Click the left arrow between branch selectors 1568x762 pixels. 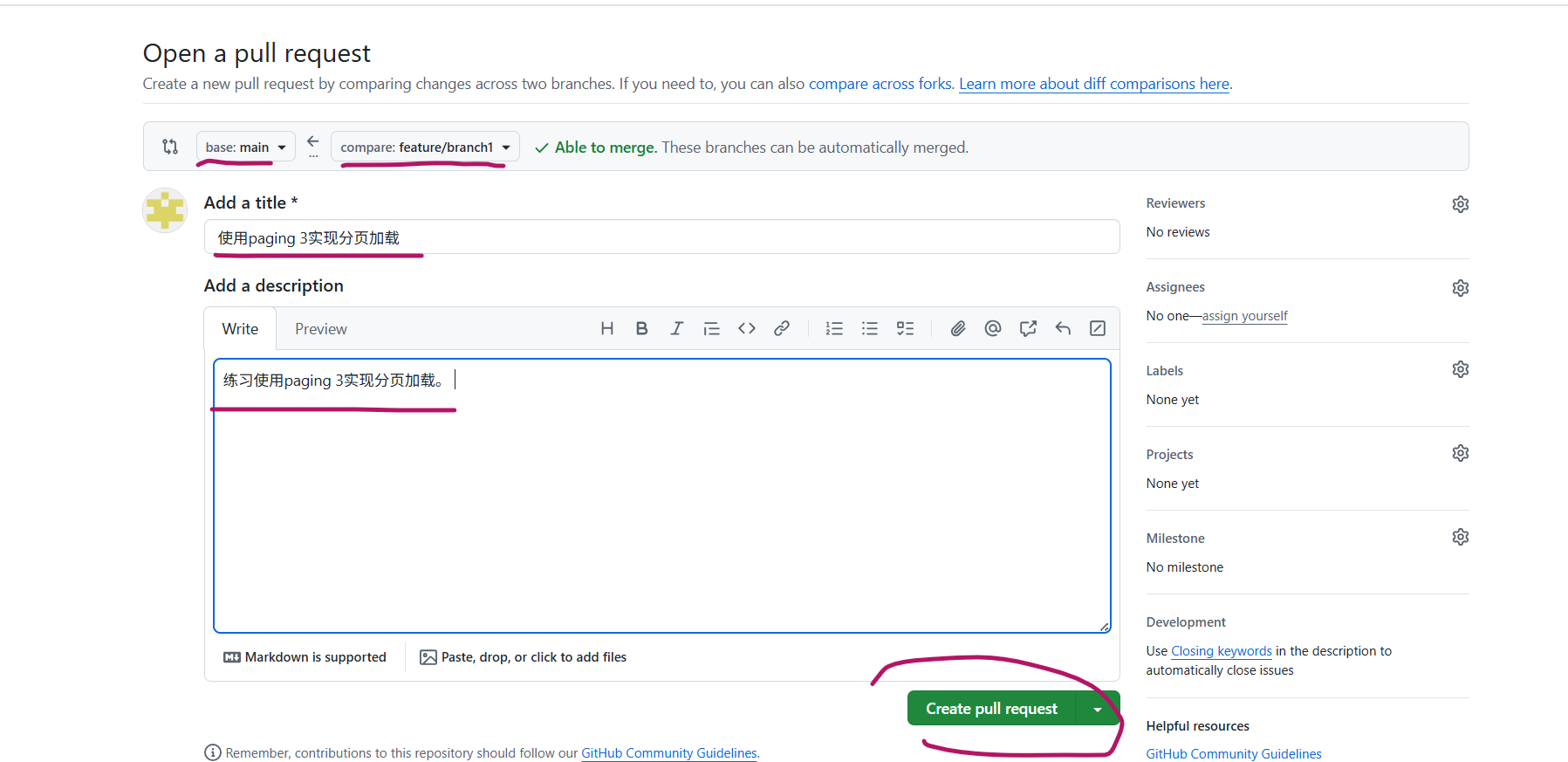coord(313,141)
